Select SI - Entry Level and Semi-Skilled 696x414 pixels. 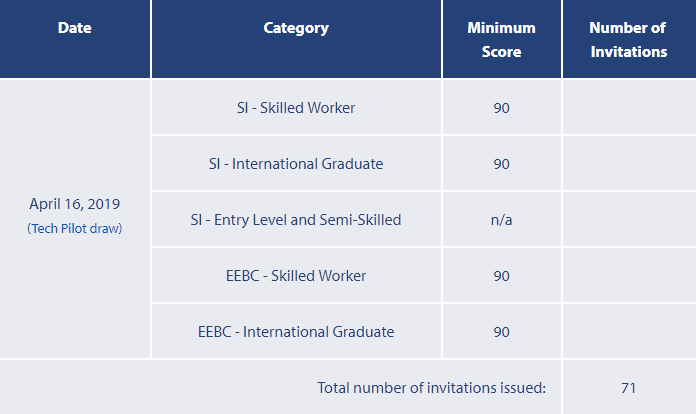[x=296, y=219]
